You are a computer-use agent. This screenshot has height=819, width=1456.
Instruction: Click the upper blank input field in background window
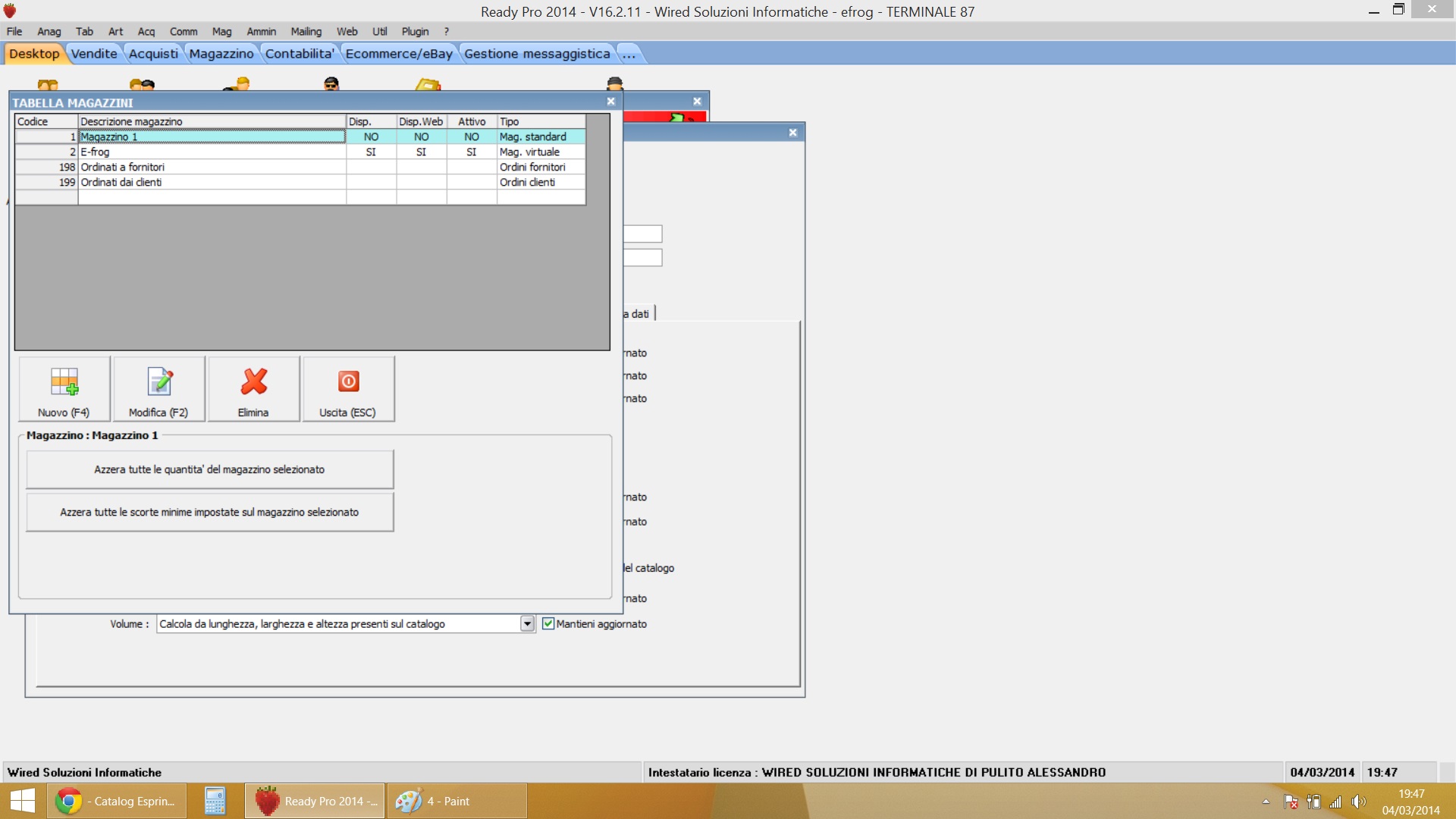pyautogui.click(x=643, y=234)
